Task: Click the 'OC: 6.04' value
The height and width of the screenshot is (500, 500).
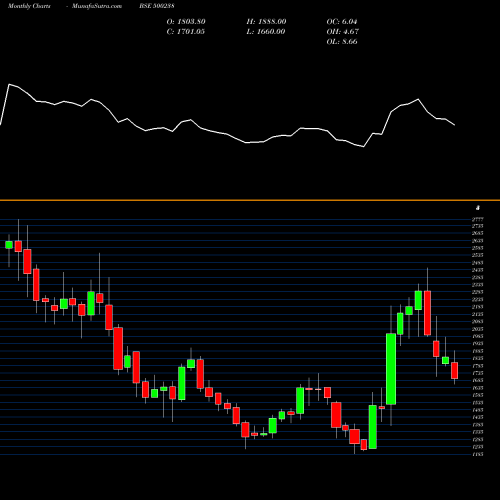Action: pyautogui.click(x=342, y=22)
